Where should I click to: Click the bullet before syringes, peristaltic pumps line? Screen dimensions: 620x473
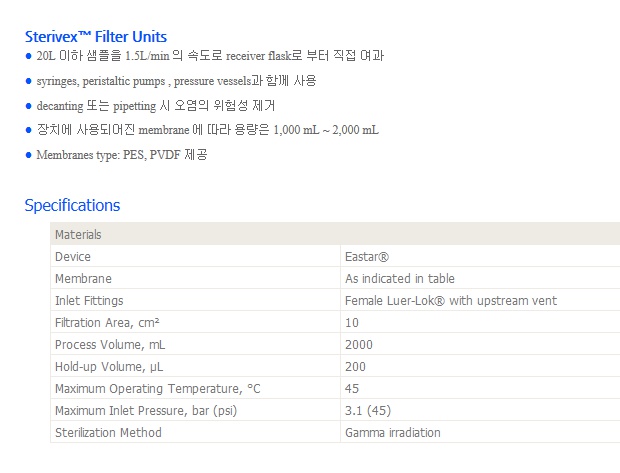28,81
